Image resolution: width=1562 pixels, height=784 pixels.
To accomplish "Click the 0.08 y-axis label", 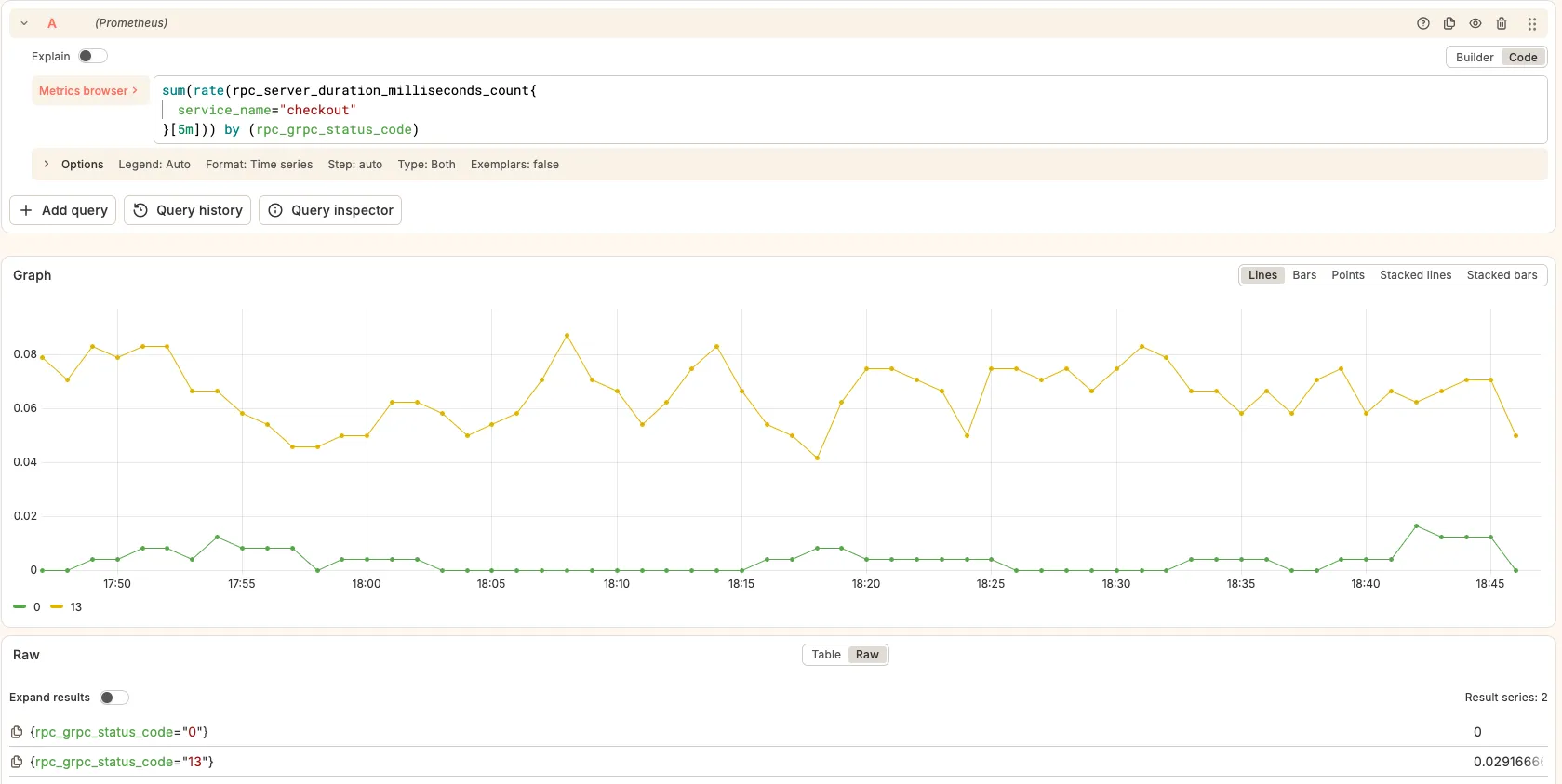I will pos(25,354).
